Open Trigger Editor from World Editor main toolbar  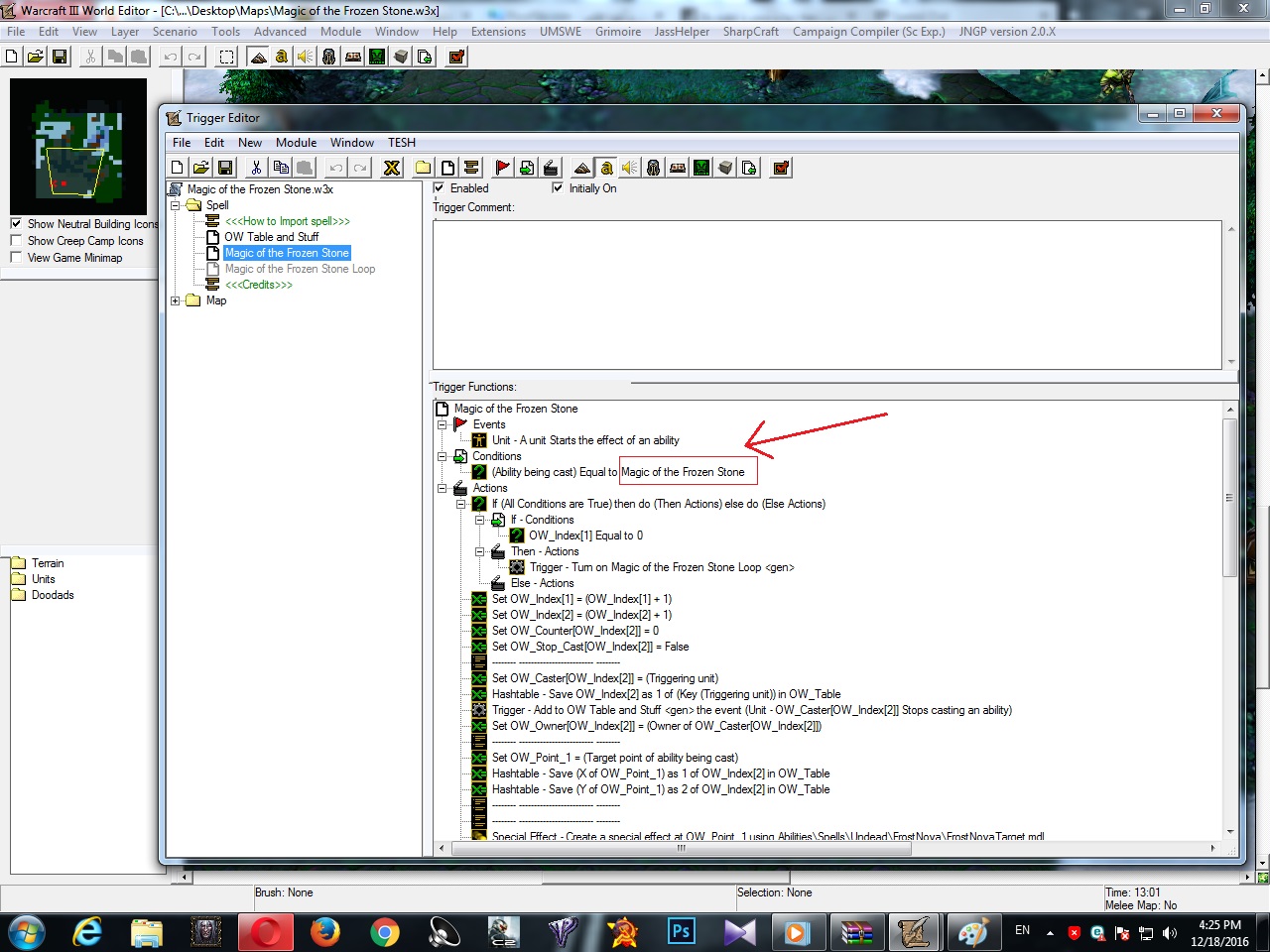point(282,57)
